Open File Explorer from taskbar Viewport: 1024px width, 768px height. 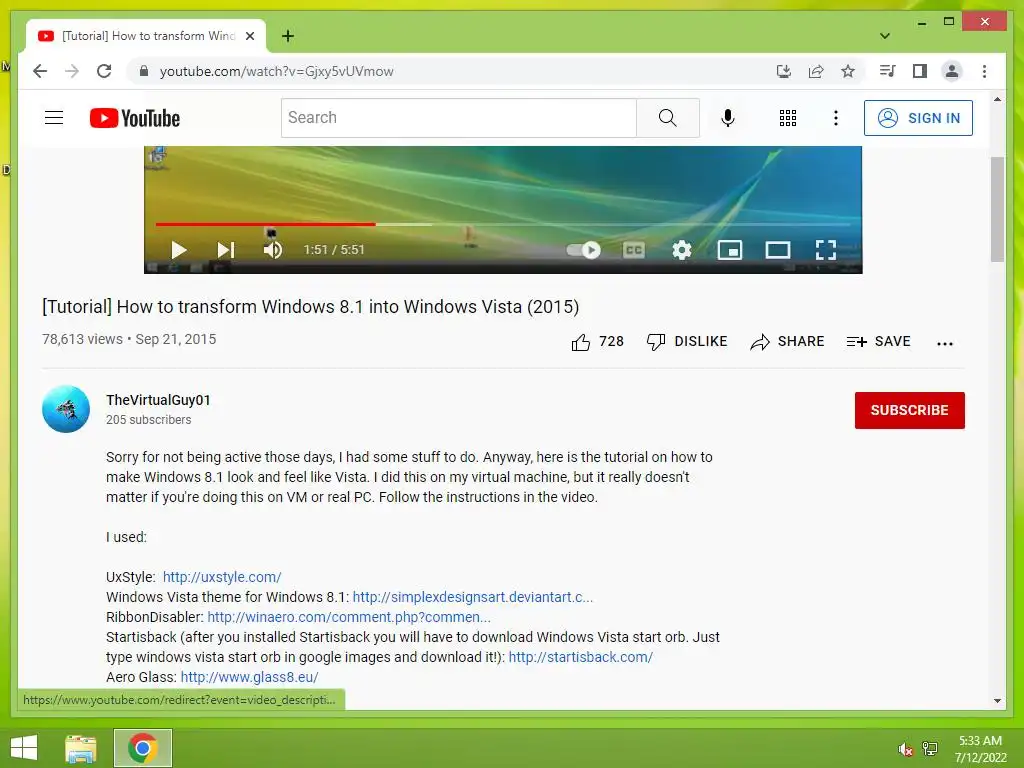click(81, 748)
